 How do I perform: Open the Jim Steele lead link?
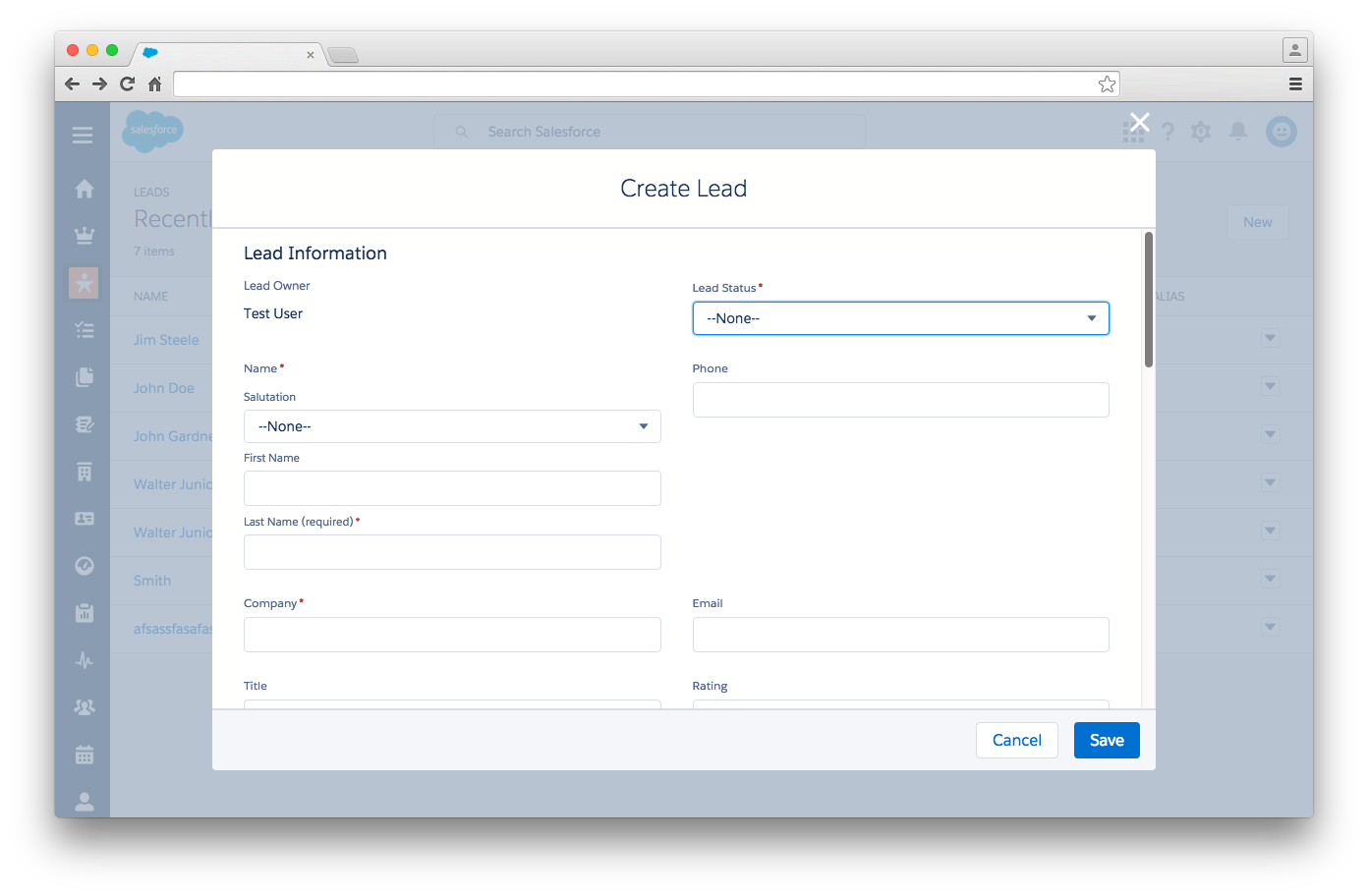[x=166, y=340]
